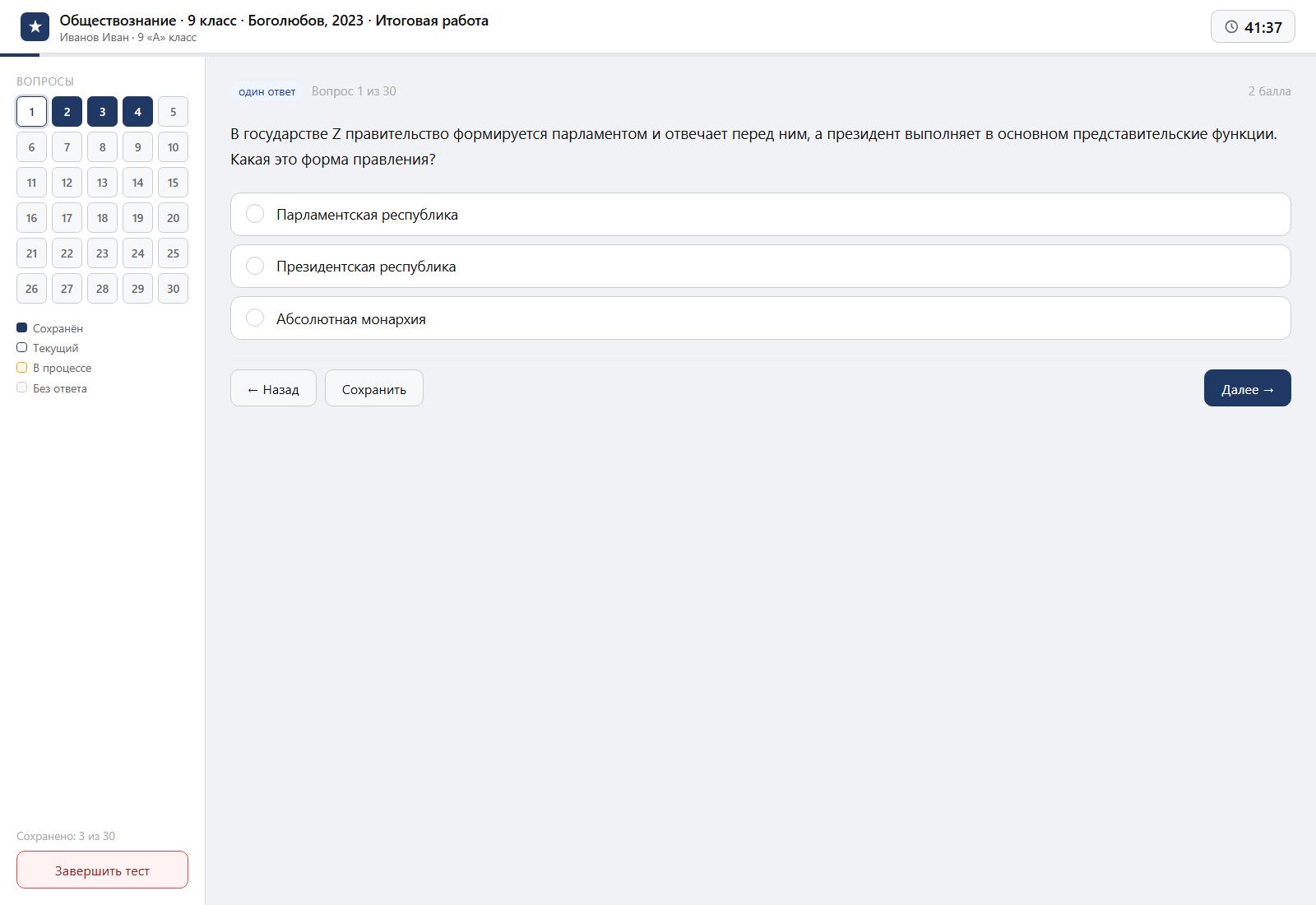Image resolution: width=1316 pixels, height=905 pixels.
Task: Navigate to question 27
Action: tap(67, 289)
